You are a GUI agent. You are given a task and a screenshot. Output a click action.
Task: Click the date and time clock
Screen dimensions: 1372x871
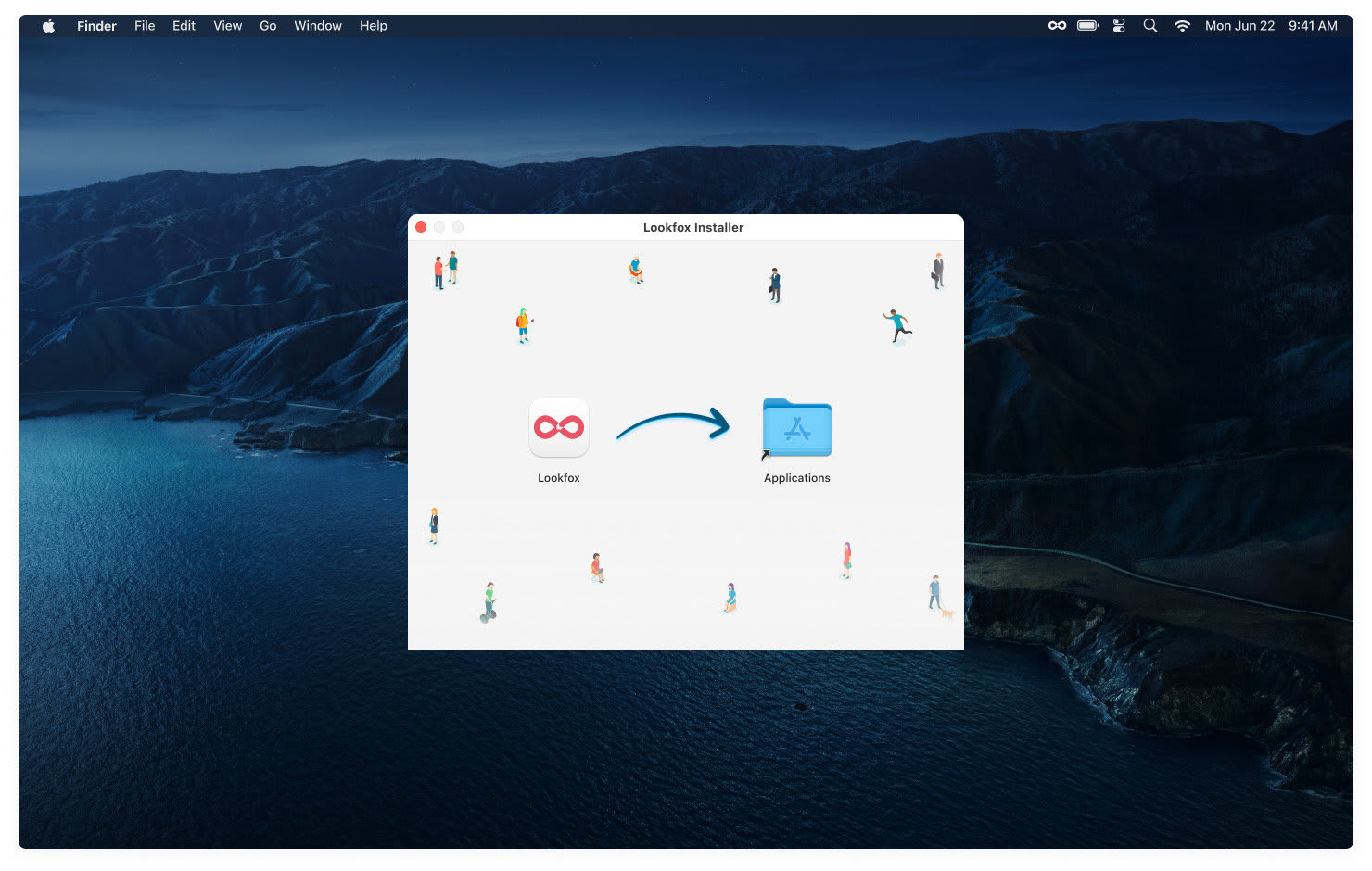[x=1271, y=26]
